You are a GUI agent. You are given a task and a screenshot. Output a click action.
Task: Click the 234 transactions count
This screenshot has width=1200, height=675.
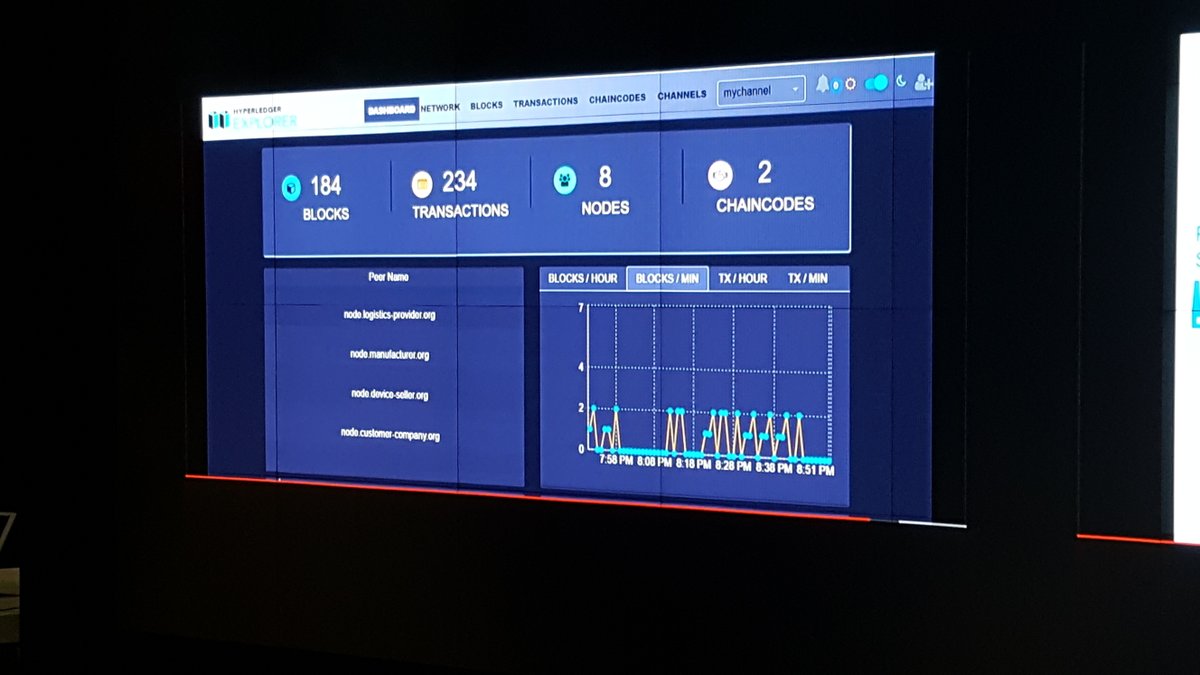[x=459, y=182]
